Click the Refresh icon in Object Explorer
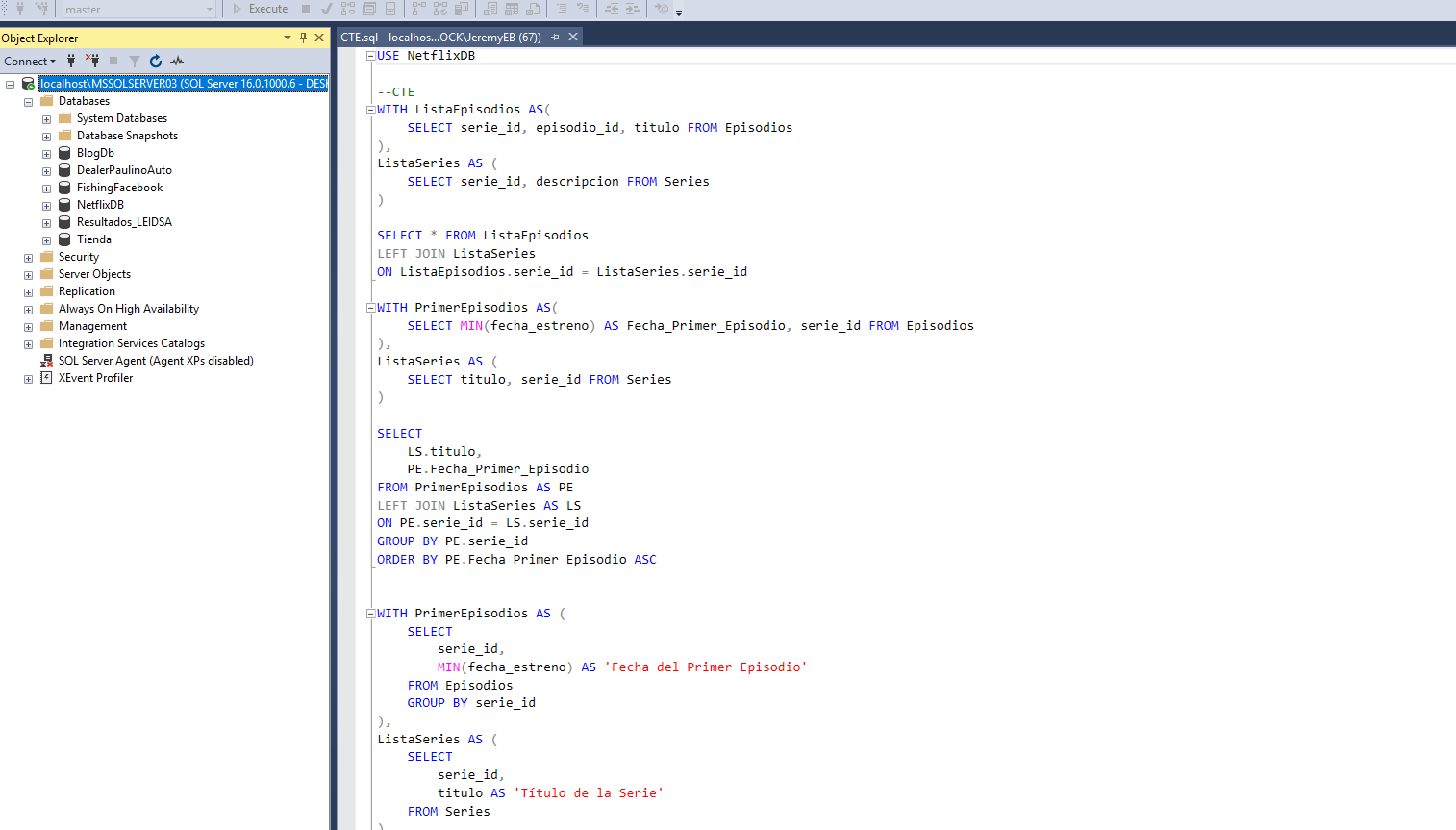Viewport: 1456px width, 830px height. (156, 61)
